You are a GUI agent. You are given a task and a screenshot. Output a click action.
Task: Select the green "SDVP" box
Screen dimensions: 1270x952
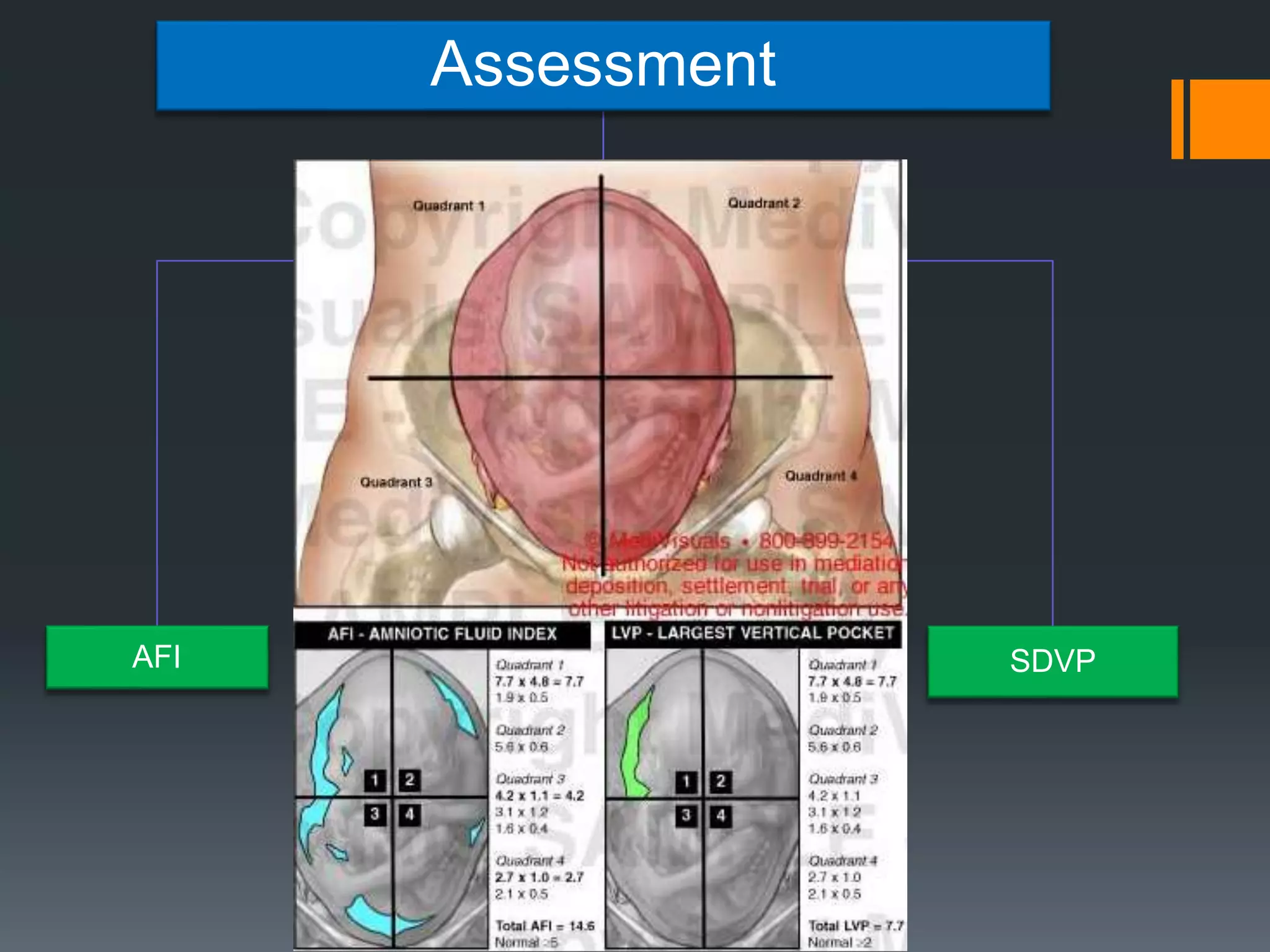pos(1052,661)
